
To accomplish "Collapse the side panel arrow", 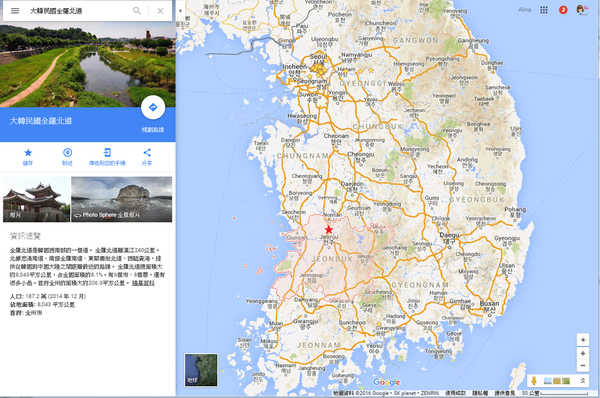I will coord(180,11).
